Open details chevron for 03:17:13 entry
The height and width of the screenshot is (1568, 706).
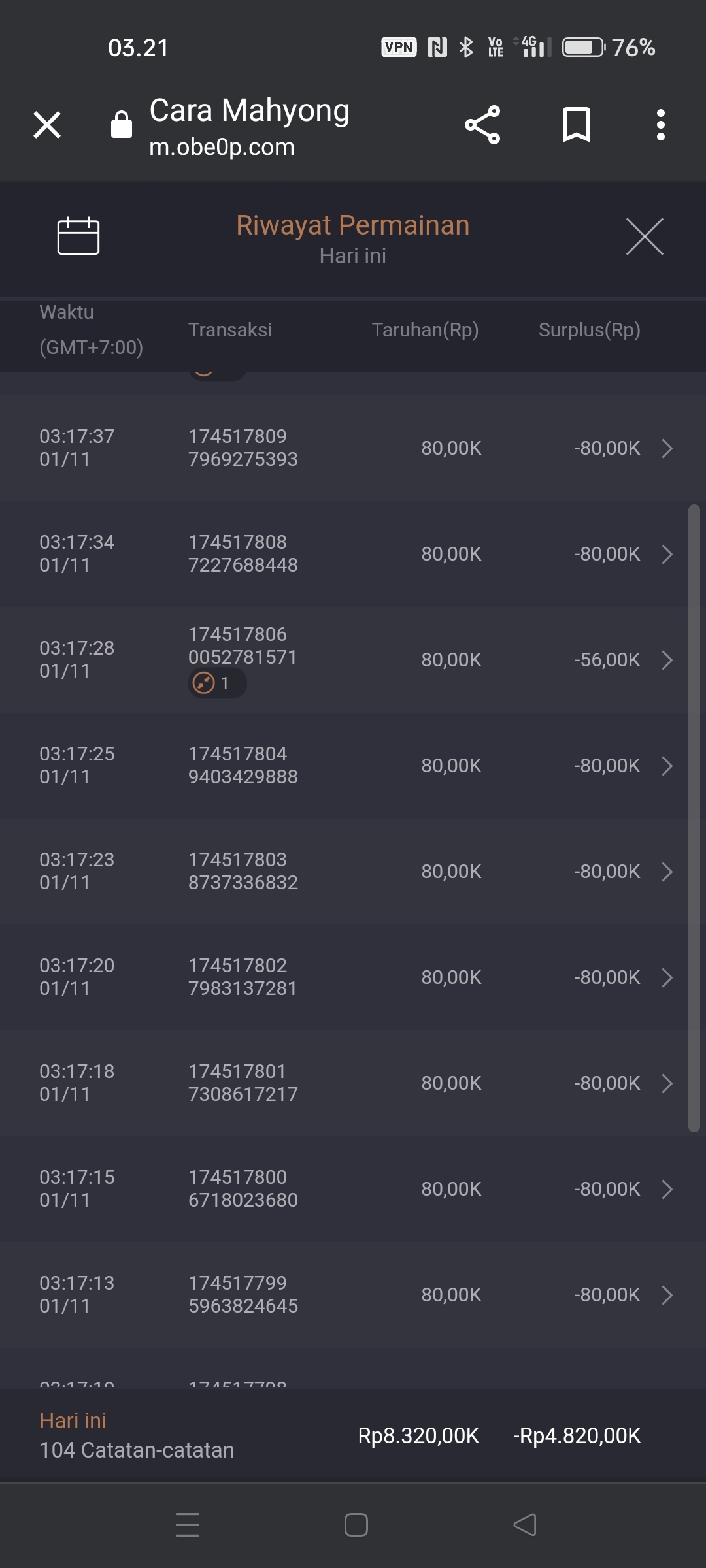pyautogui.click(x=667, y=1295)
